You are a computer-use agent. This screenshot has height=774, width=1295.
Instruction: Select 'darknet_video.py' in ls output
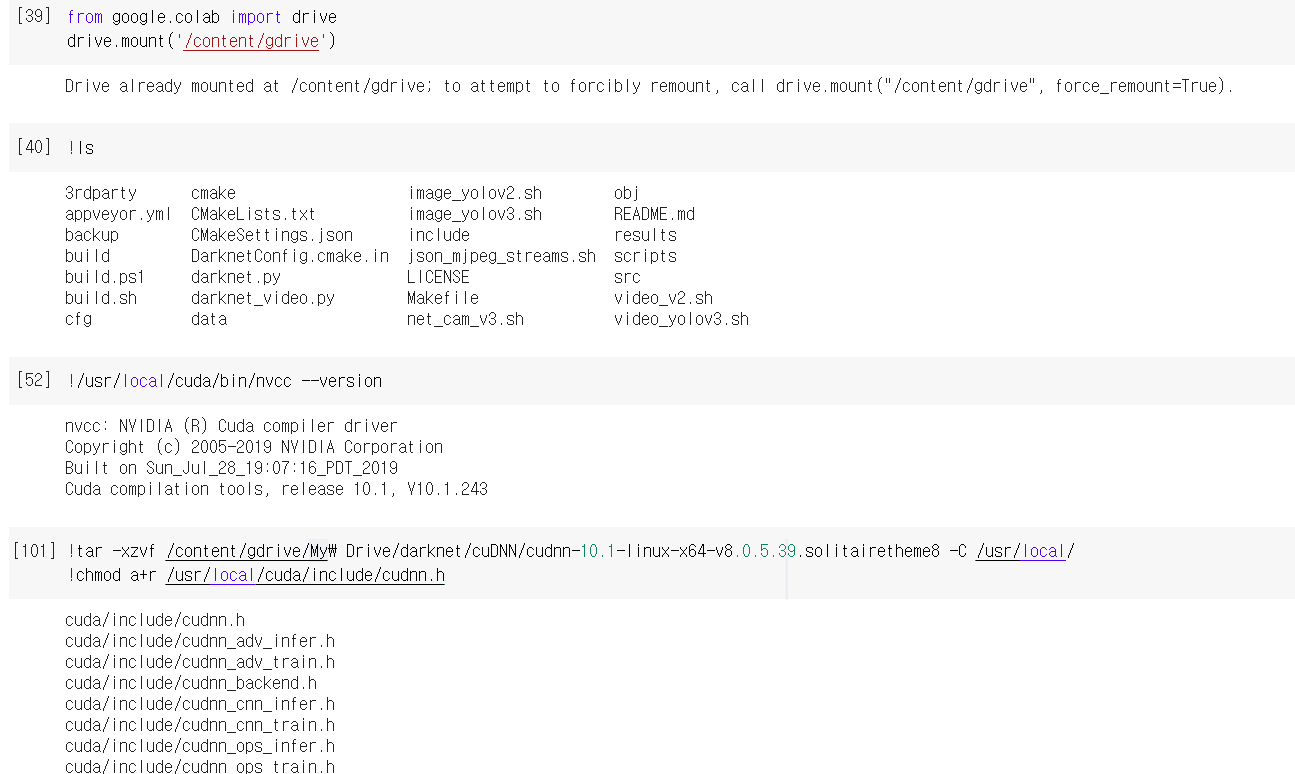point(263,298)
